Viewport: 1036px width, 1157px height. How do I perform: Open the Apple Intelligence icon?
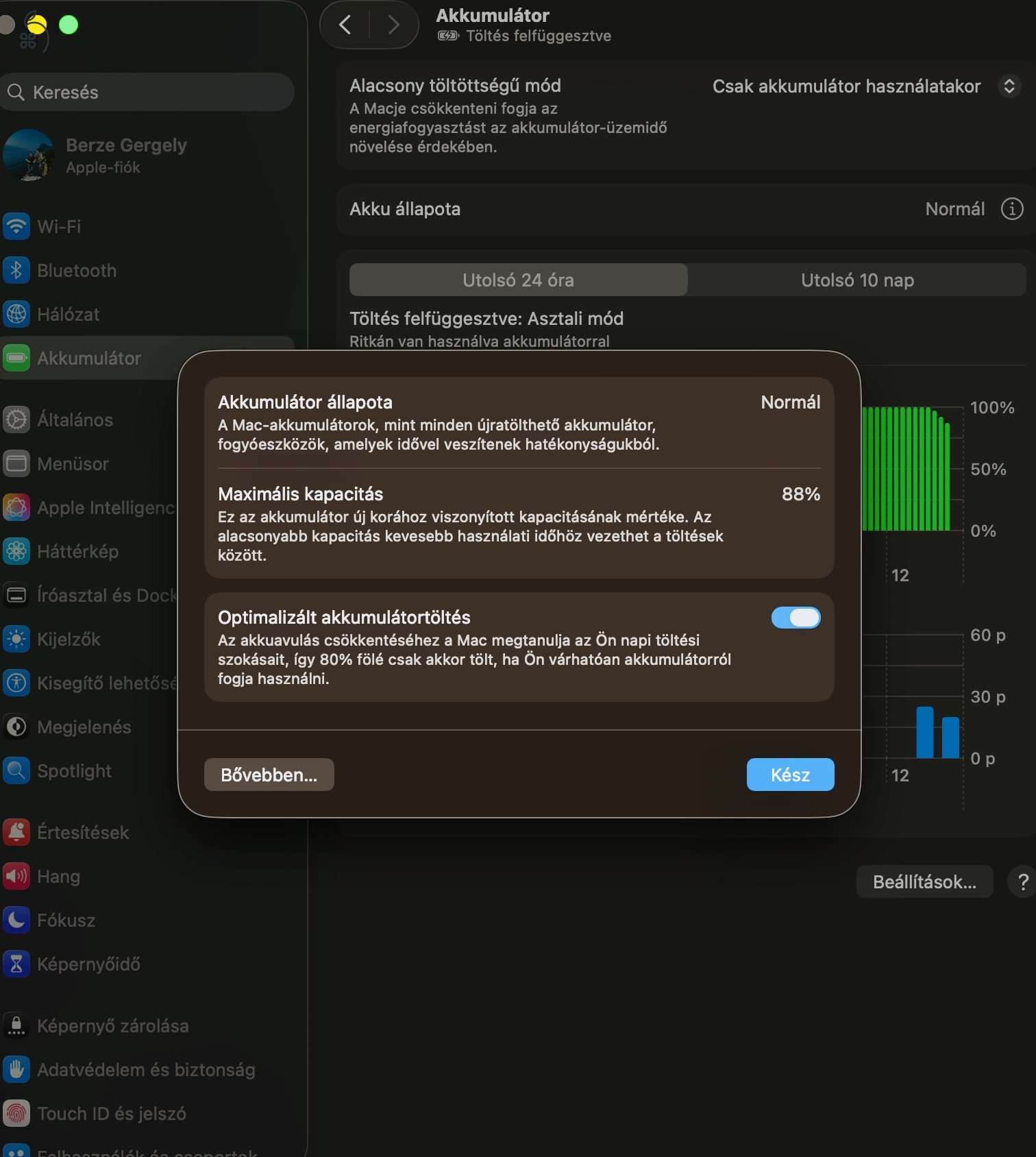pyautogui.click(x=16, y=507)
